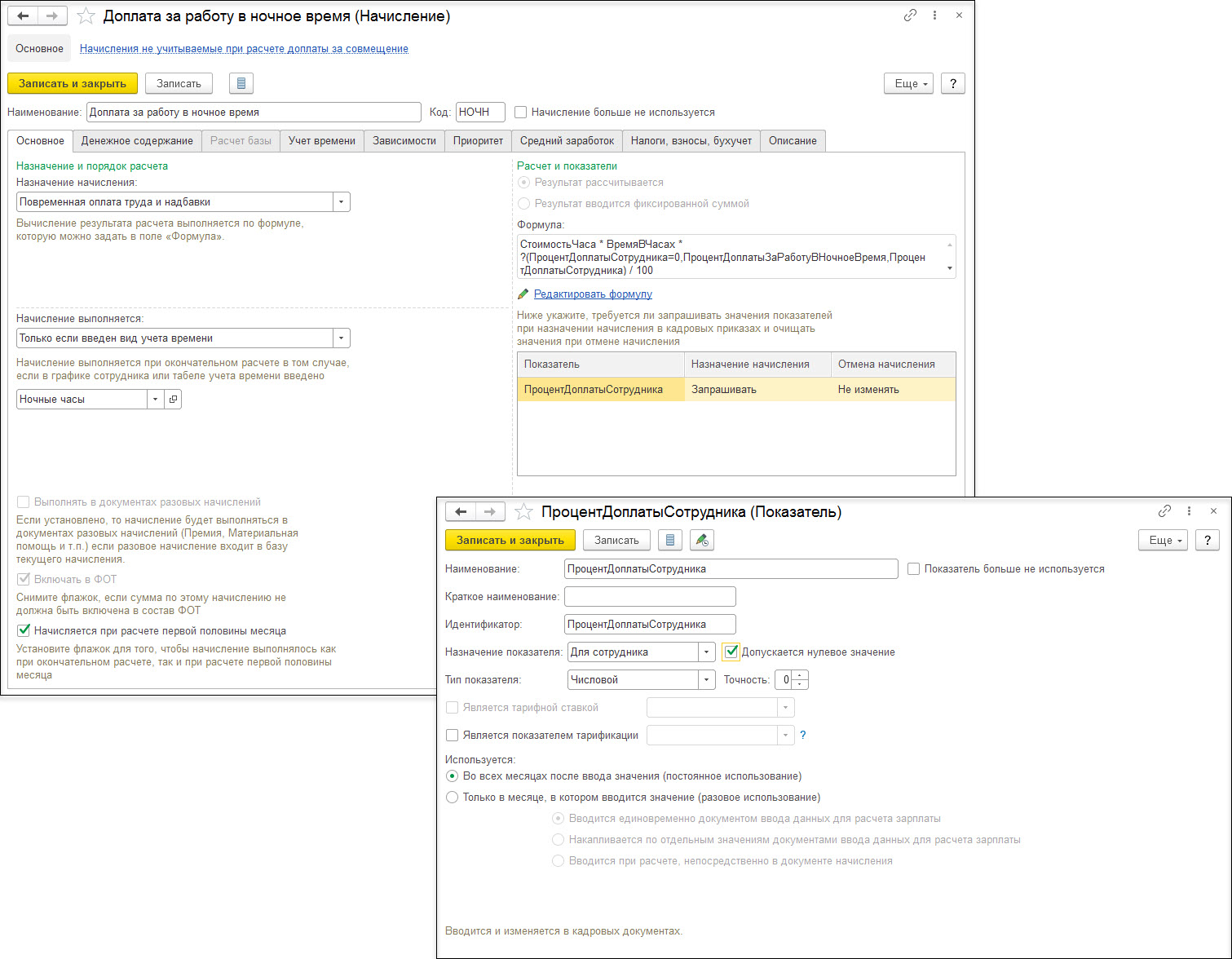1232x959 pixels.
Task: Expand Назначение показателя dropdown
Action: pos(706,652)
